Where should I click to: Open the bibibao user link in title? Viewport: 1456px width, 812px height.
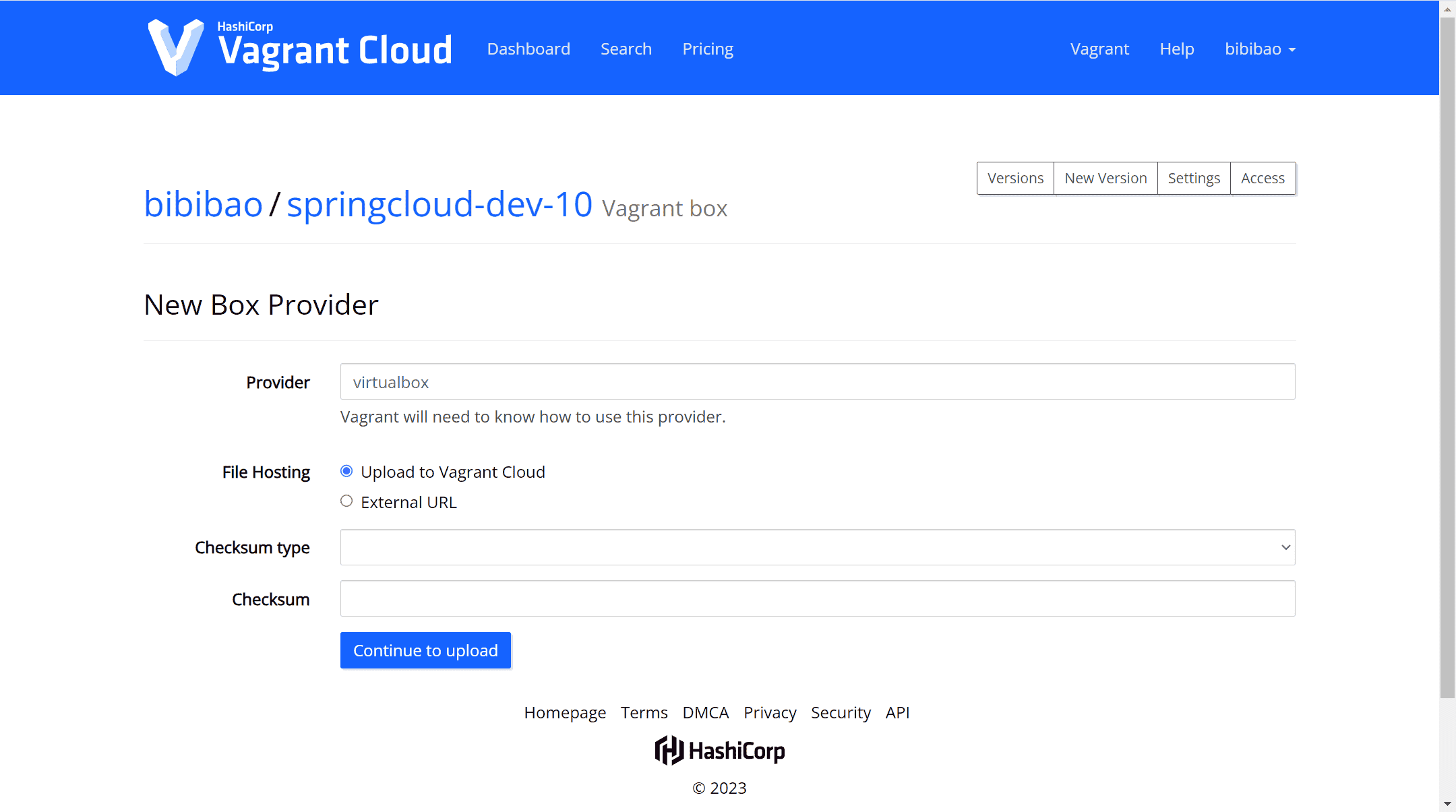pos(203,204)
